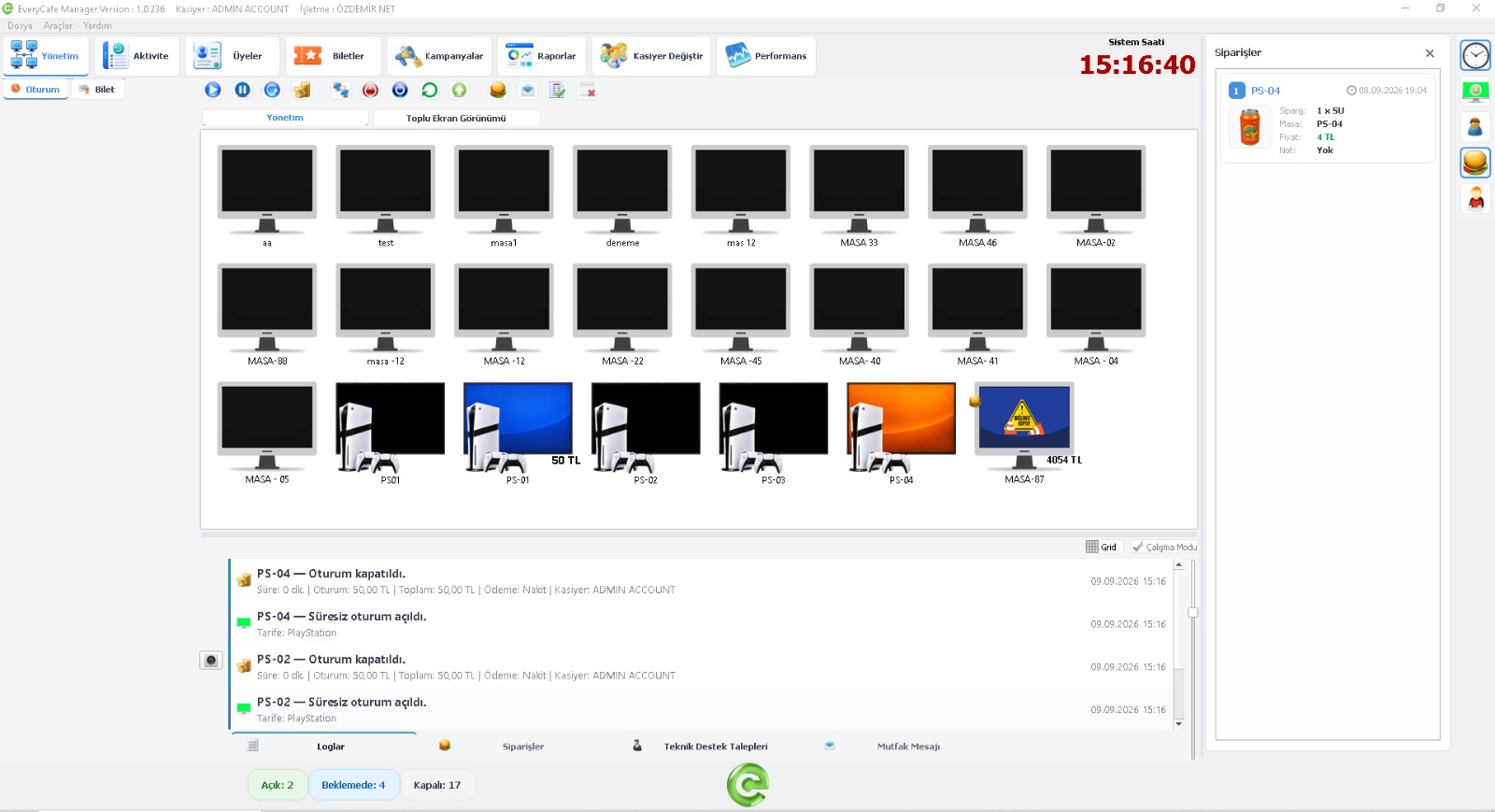Select the Beklemede: 4 status filter
Image resolution: width=1495 pixels, height=812 pixels.
353,785
